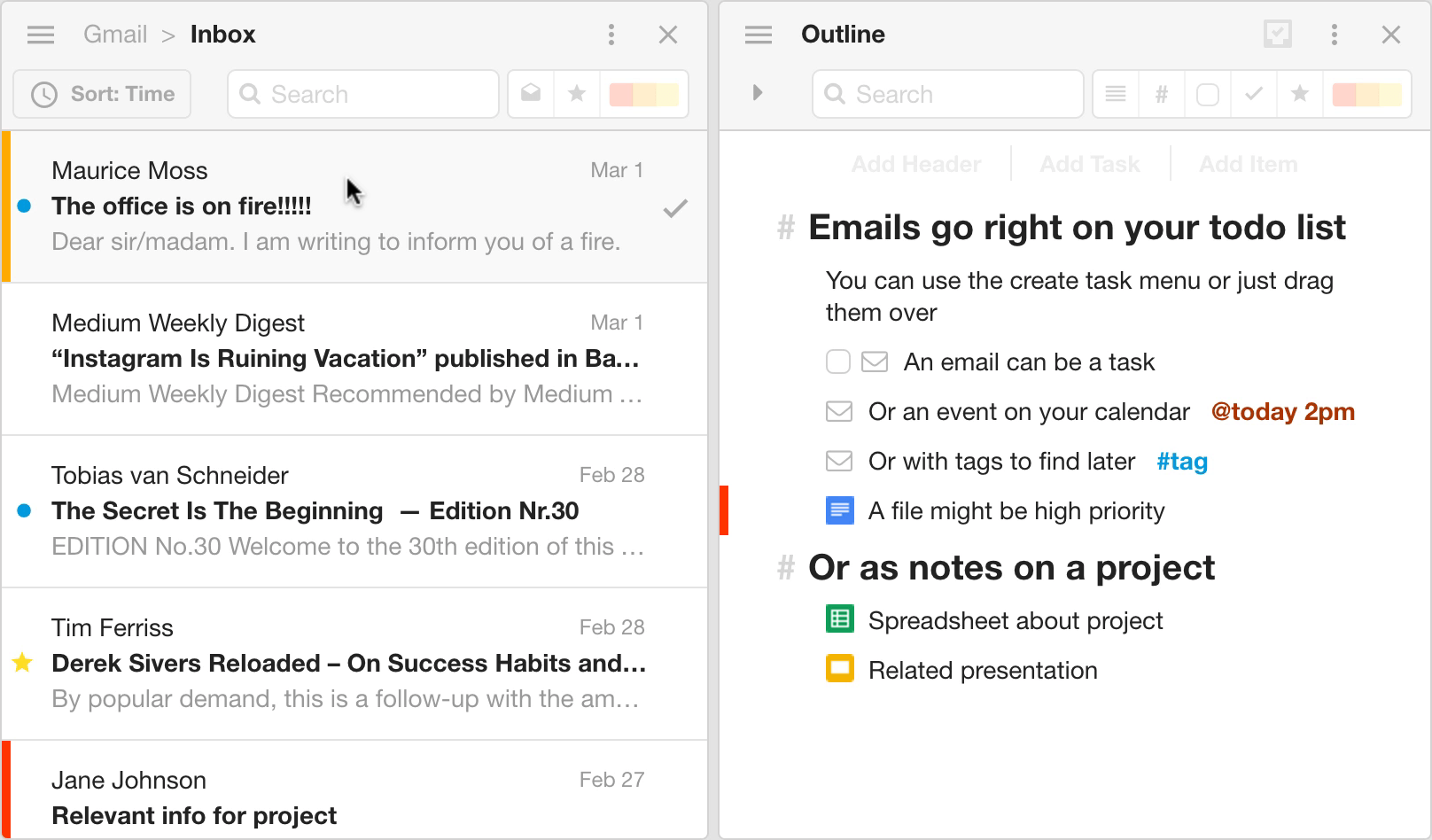The width and height of the screenshot is (1432, 840).
Task: Toggle the task view checkbox in Outline header
Action: click(x=1278, y=35)
